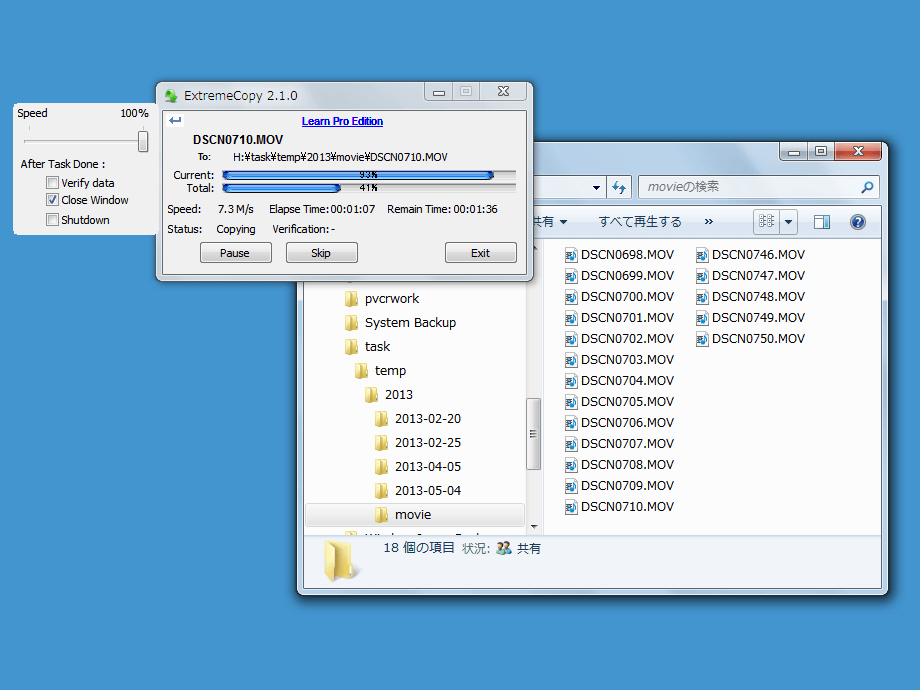Click the Total progress bar
Viewport: 920px width, 690px height.
click(x=369, y=188)
